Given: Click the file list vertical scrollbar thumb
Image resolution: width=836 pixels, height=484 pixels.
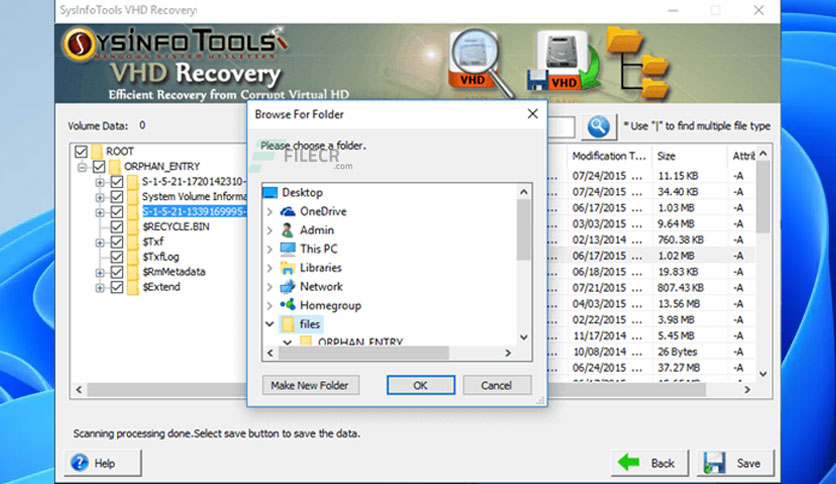Looking at the screenshot, I should [763, 197].
